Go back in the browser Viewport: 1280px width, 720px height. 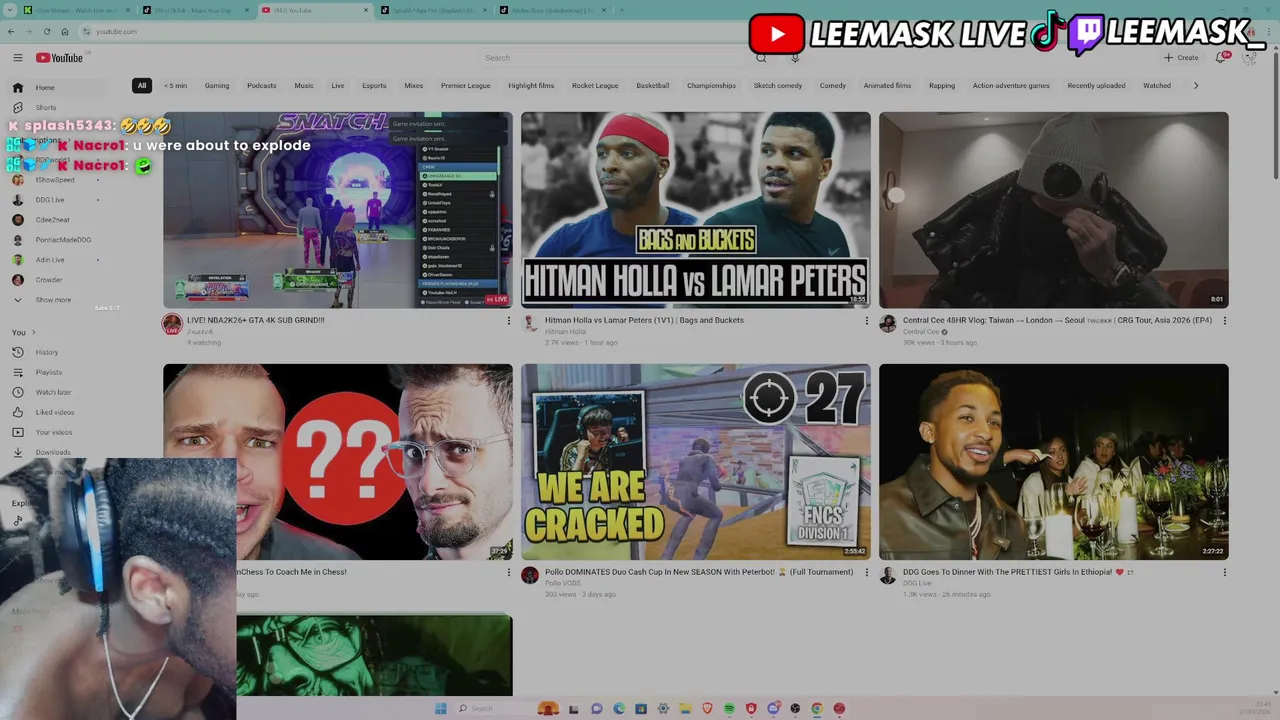11,31
